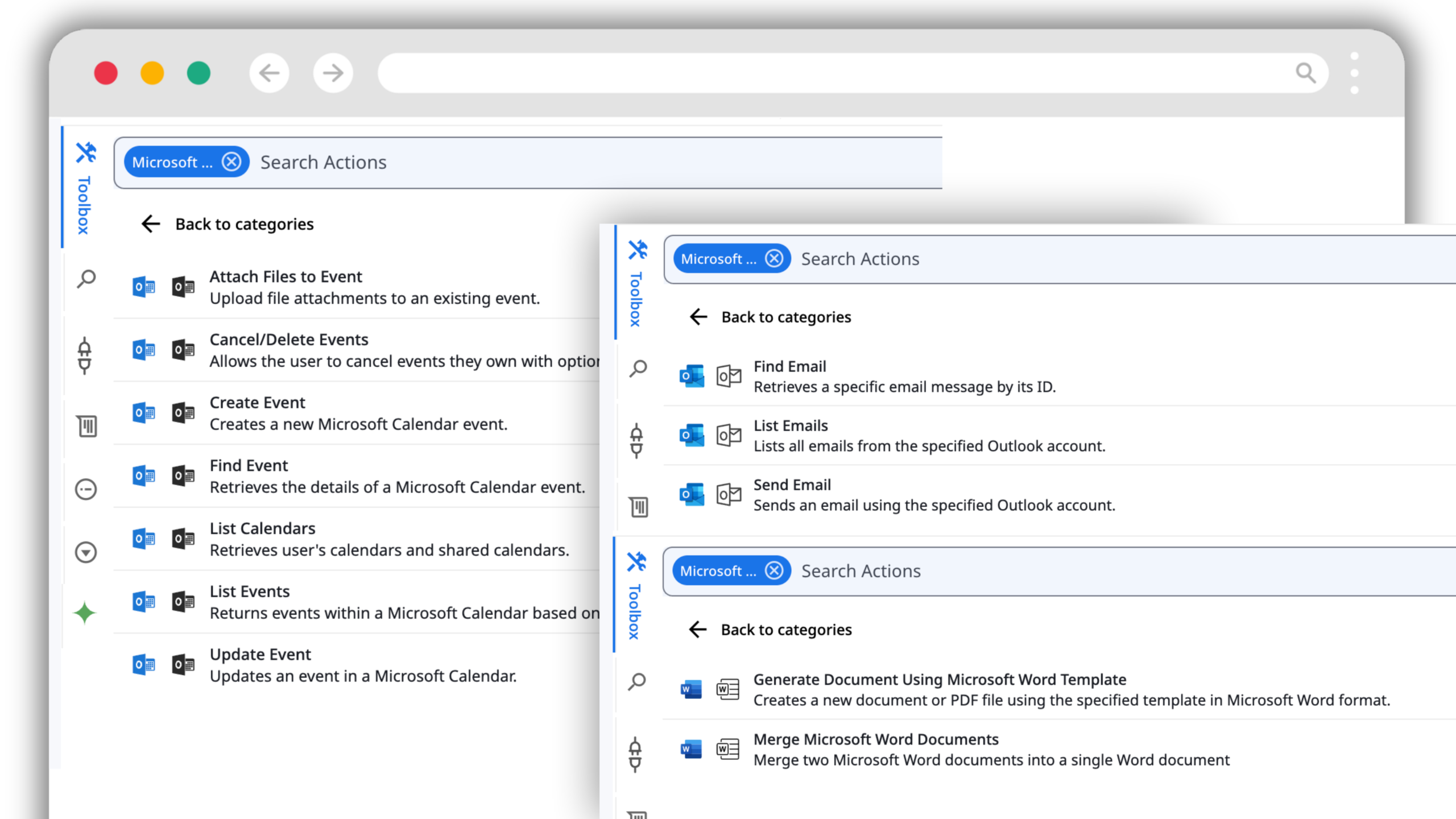1456x819 pixels.
Task: Remove the Microsoft filter chip in Word panel
Action: pos(774,570)
